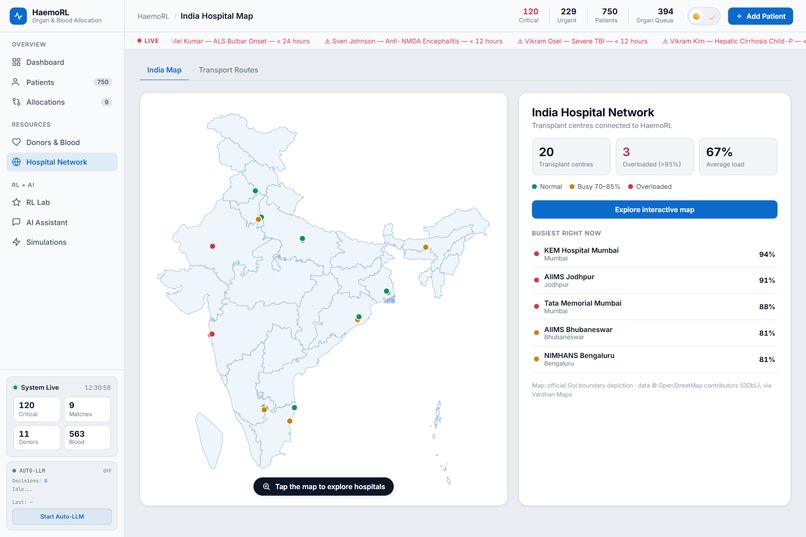Click the Start Auto-LLM button
Screen dimensions: 806x537
[x=62, y=516]
